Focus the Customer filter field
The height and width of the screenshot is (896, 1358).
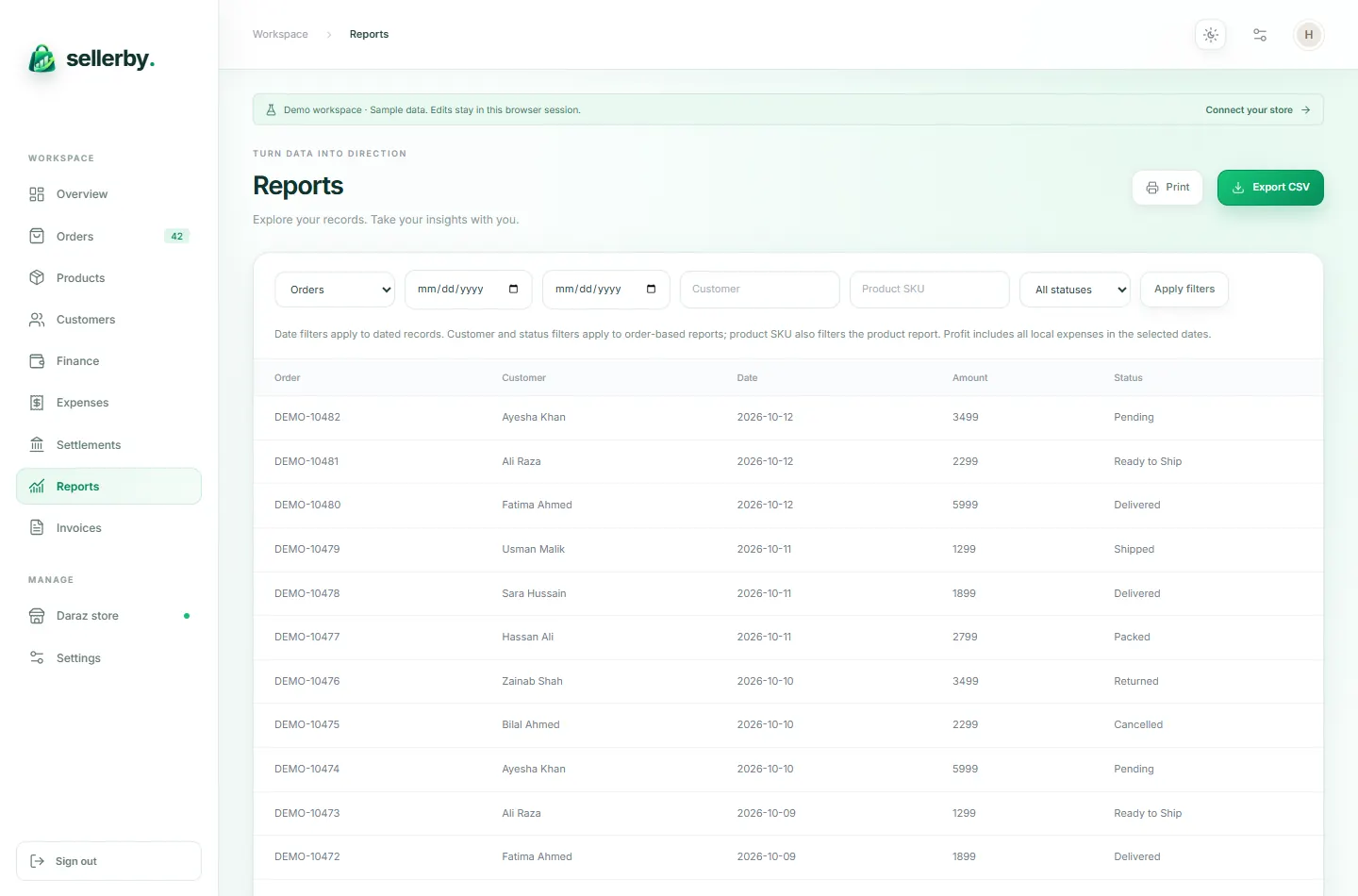[x=760, y=290]
